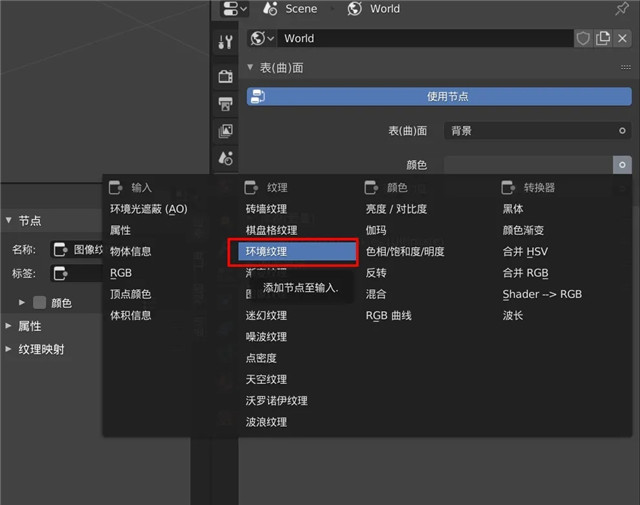Select 顶点颜色 node entry

click(131, 294)
